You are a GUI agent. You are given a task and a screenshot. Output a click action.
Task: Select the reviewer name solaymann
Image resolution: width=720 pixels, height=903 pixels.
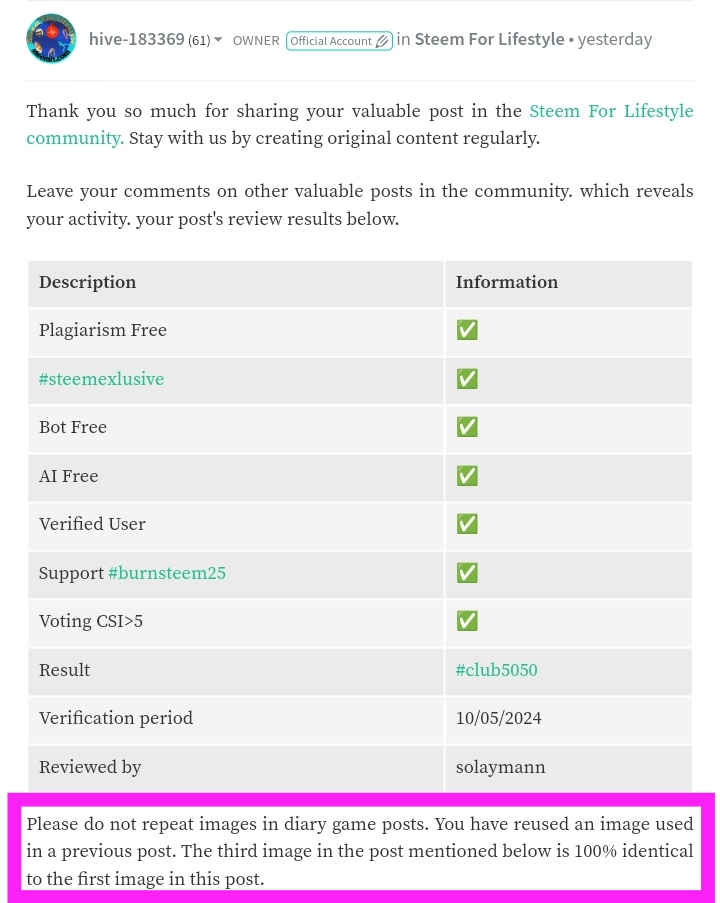501,767
